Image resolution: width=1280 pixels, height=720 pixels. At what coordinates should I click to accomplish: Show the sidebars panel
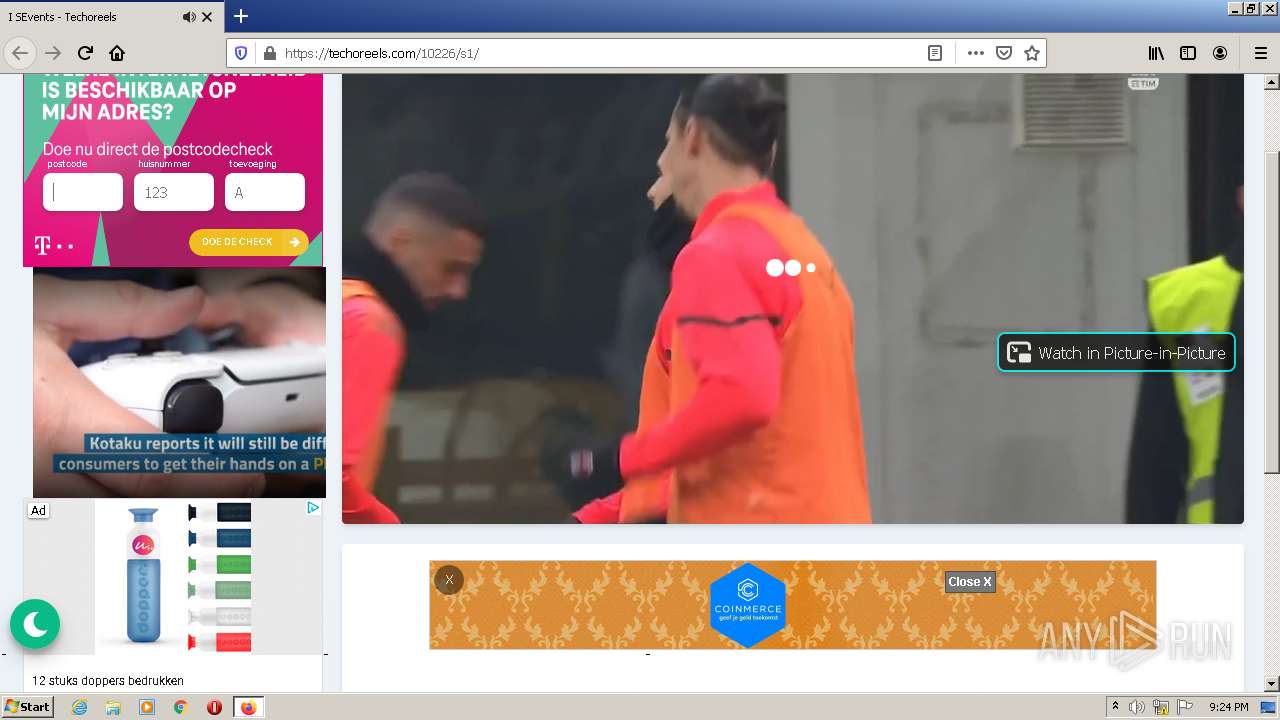[x=1188, y=53]
